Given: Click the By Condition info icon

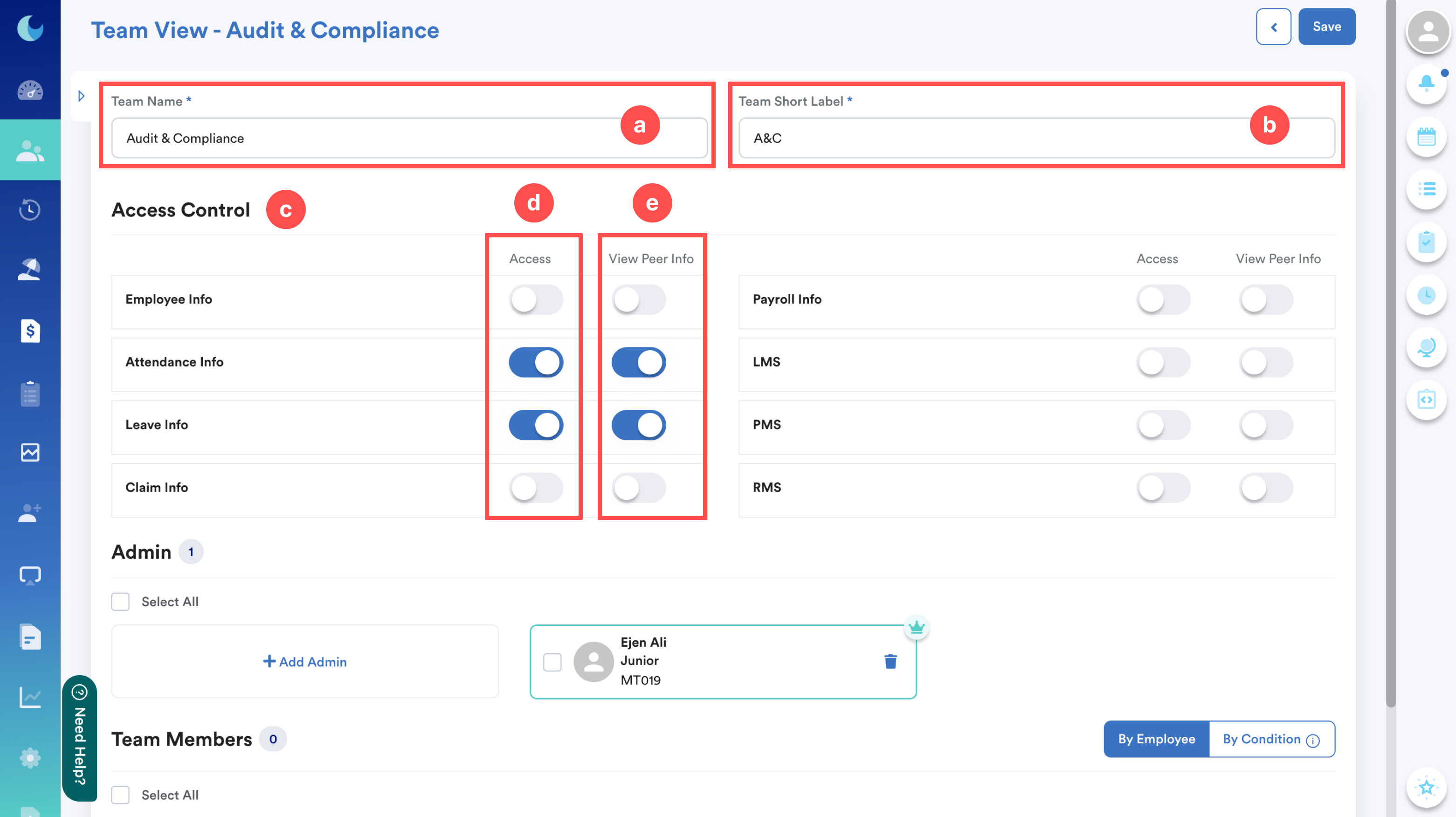Looking at the screenshot, I should (1313, 741).
